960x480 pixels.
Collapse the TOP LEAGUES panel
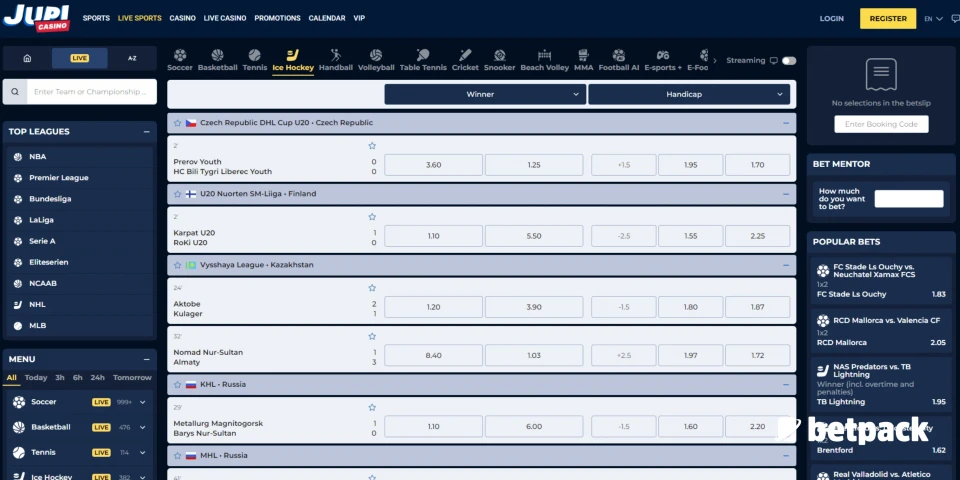[146, 132]
